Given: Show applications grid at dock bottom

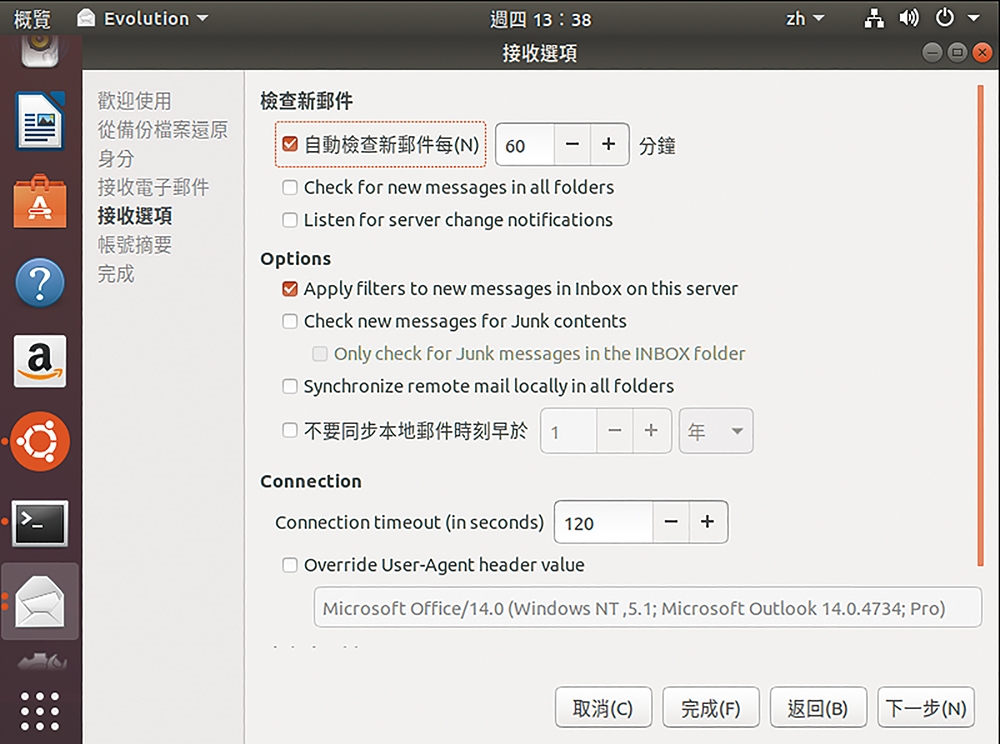Looking at the screenshot, I should tap(40, 711).
